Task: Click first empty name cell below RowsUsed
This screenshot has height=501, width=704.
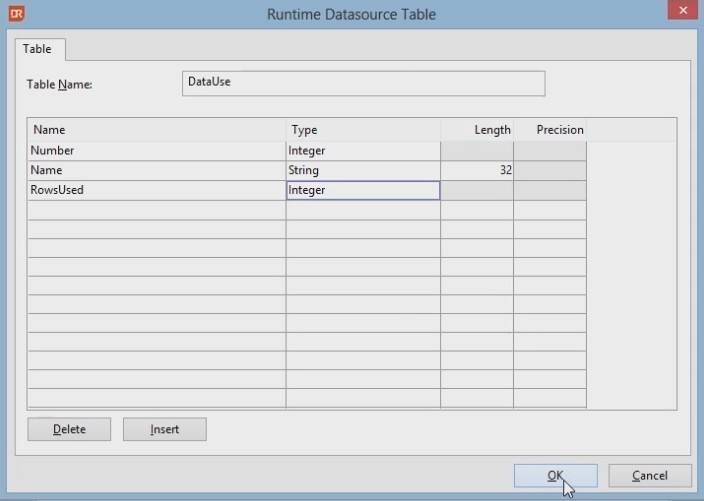Action: click(x=156, y=210)
